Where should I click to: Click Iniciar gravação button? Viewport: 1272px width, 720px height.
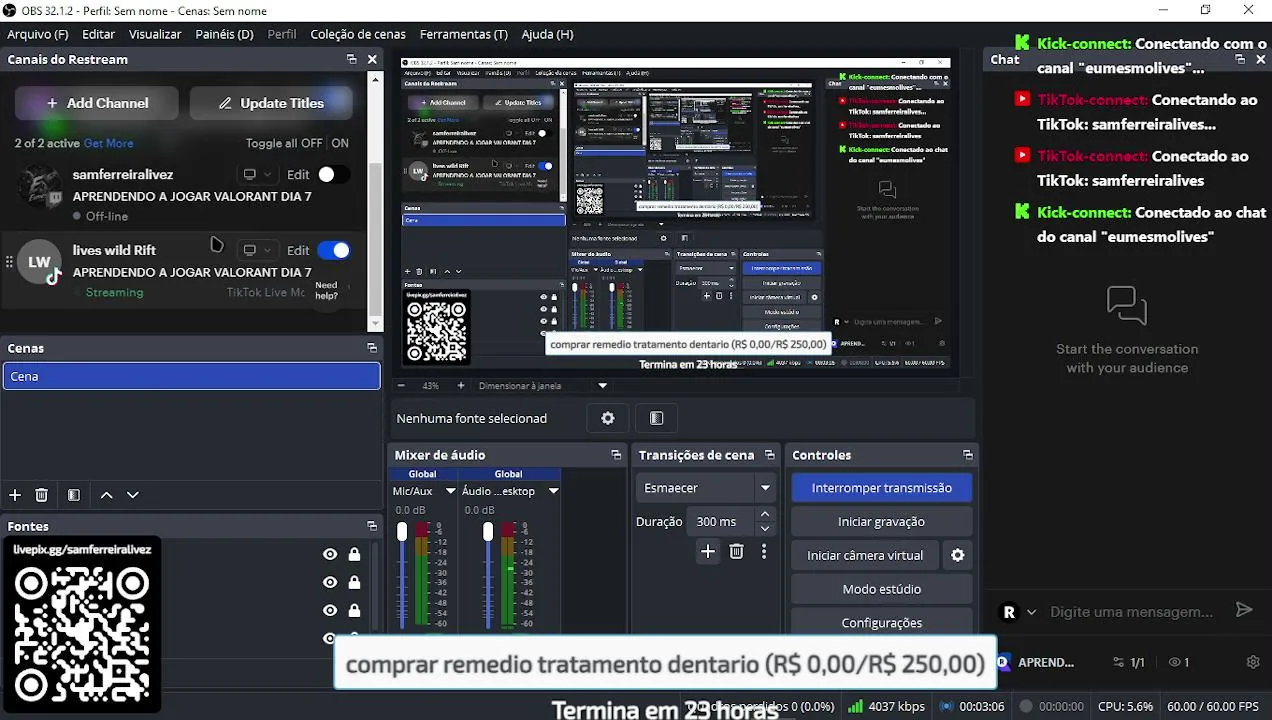(881, 521)
